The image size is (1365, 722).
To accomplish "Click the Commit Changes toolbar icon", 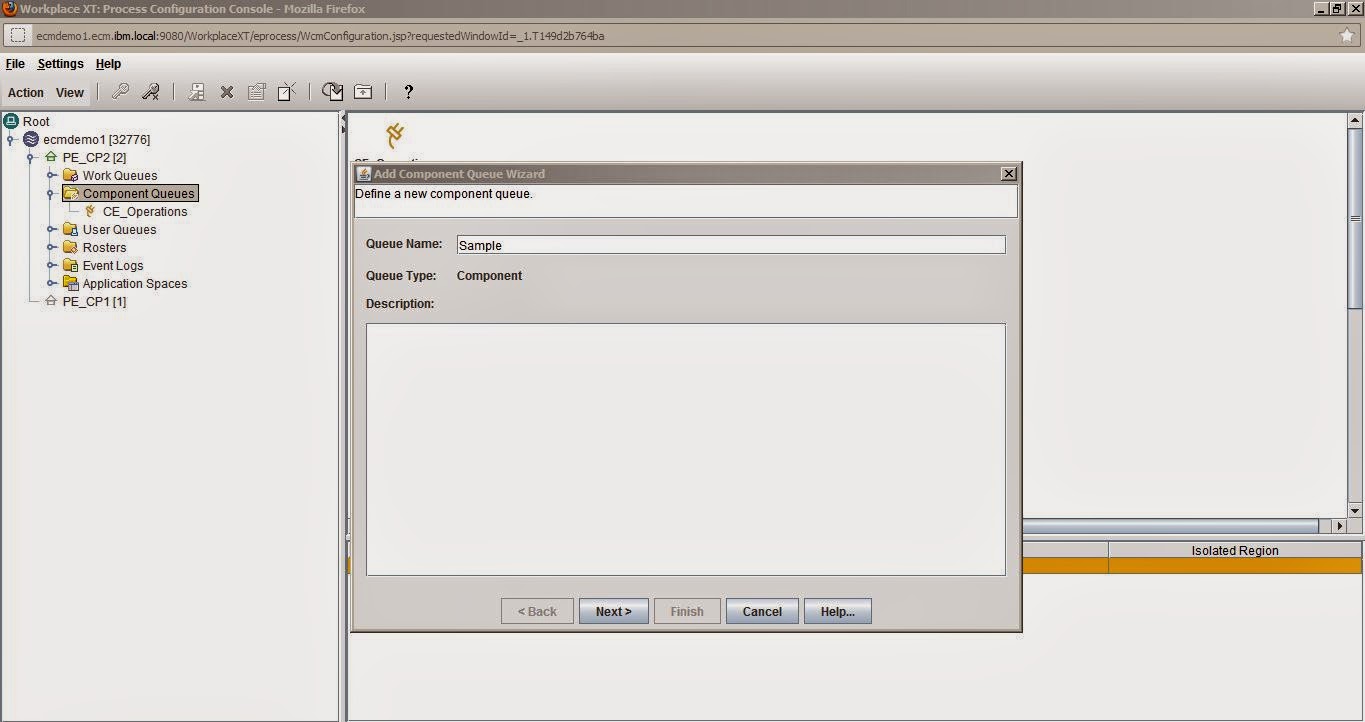I will (x=332, y=91).
